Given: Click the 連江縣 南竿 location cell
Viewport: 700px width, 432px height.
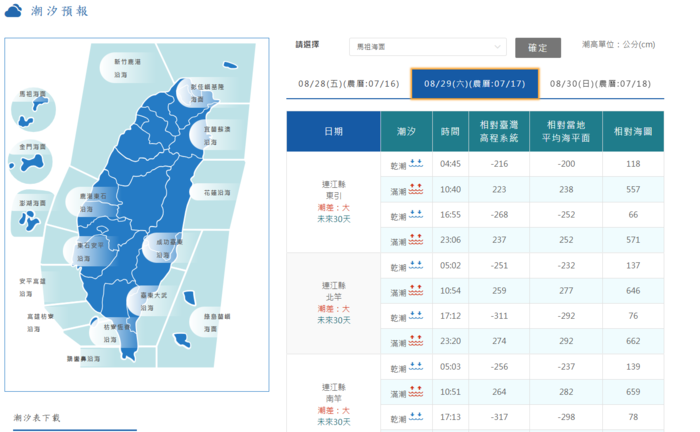Looking at the screenshot, I should click(333, 393).
